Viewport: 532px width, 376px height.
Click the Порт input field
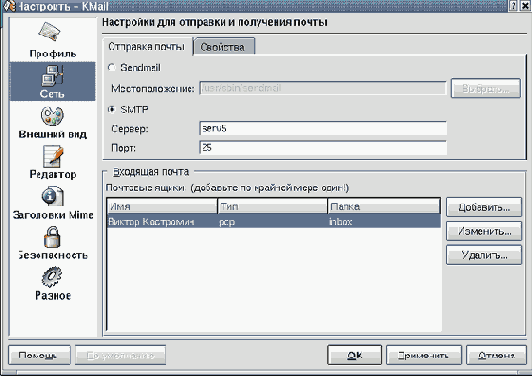tap(323, 148)
